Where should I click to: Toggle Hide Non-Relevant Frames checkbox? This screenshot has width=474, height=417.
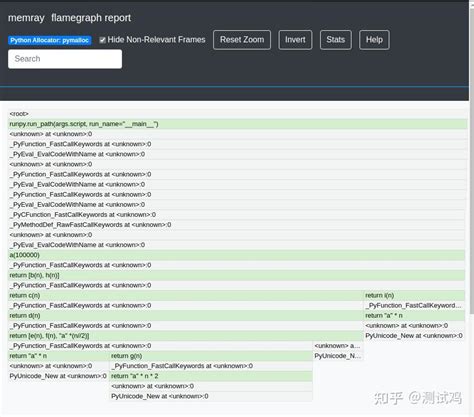point(103,40)
